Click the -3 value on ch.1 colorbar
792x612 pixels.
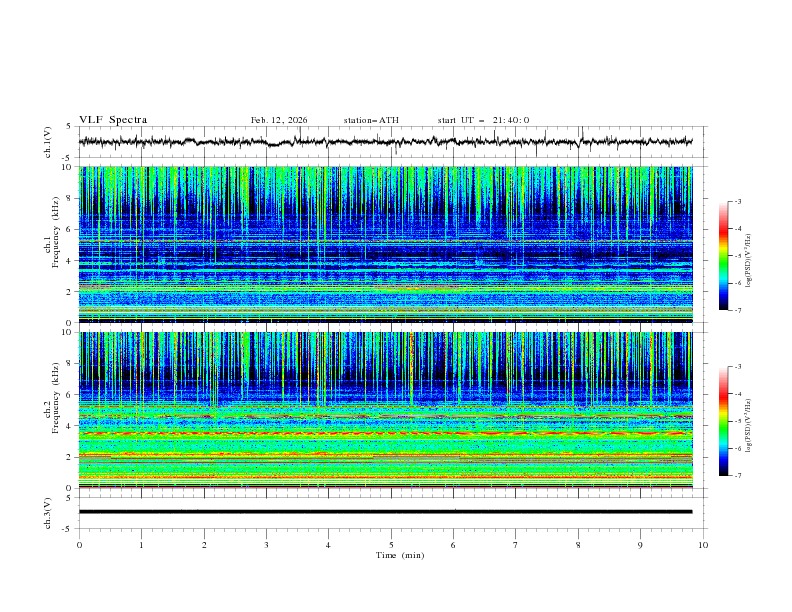(736, 202)
